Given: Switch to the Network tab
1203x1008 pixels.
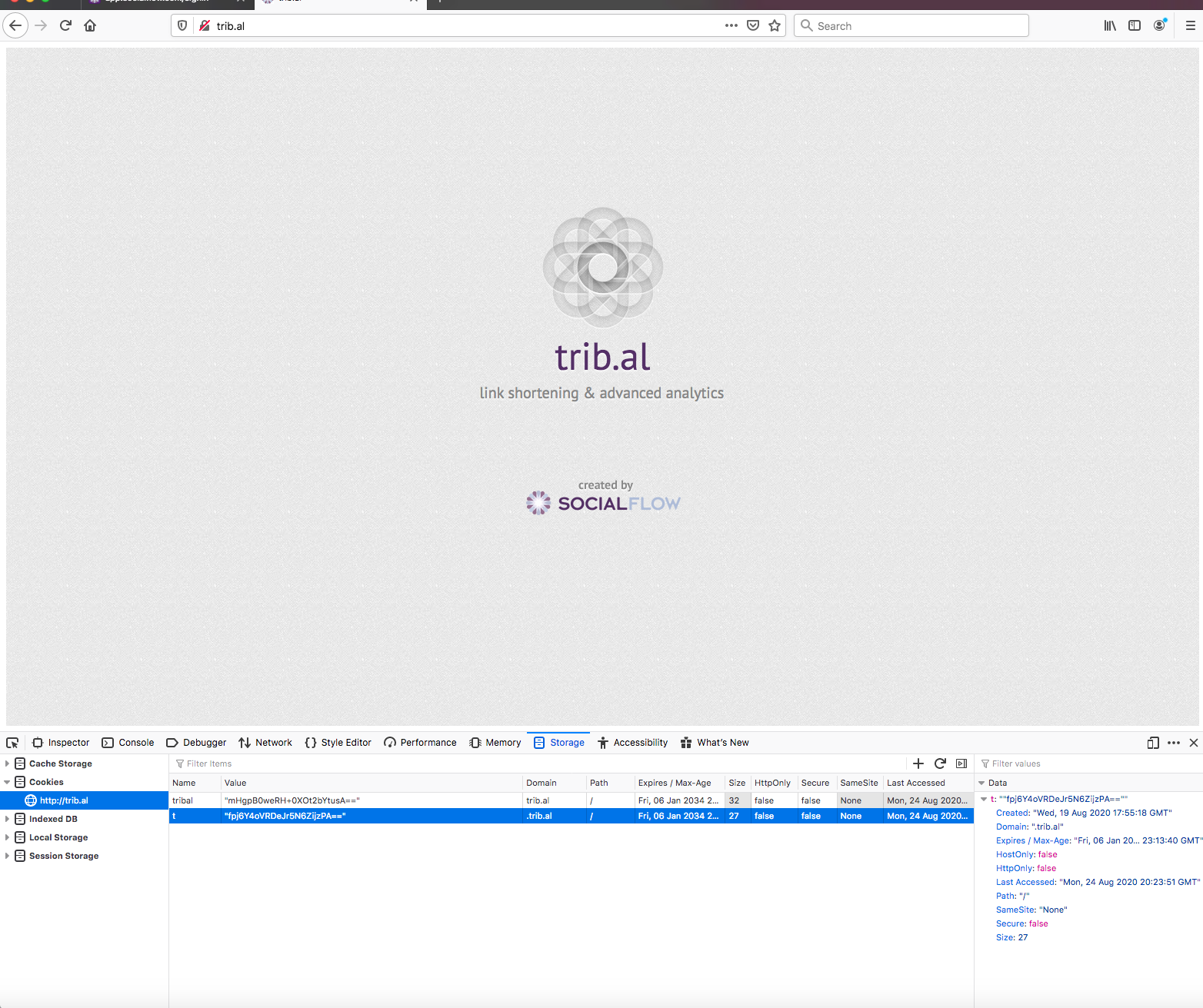Looking at the screenshot, I should pos(265,743).
